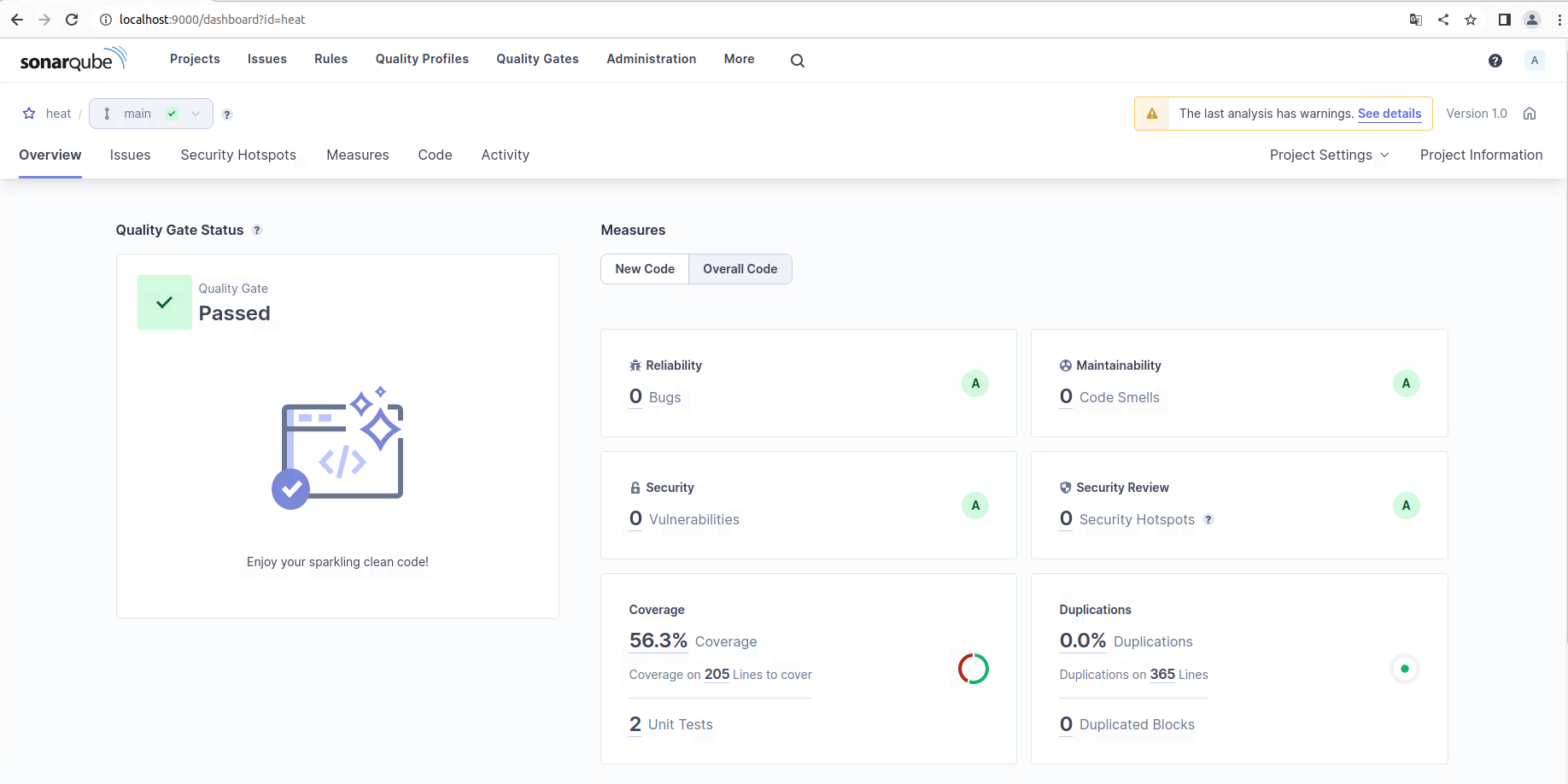This screenshot has height=784, width=1568.
Task: Click the coverage donut chart indicator
Action: (973, 669)
